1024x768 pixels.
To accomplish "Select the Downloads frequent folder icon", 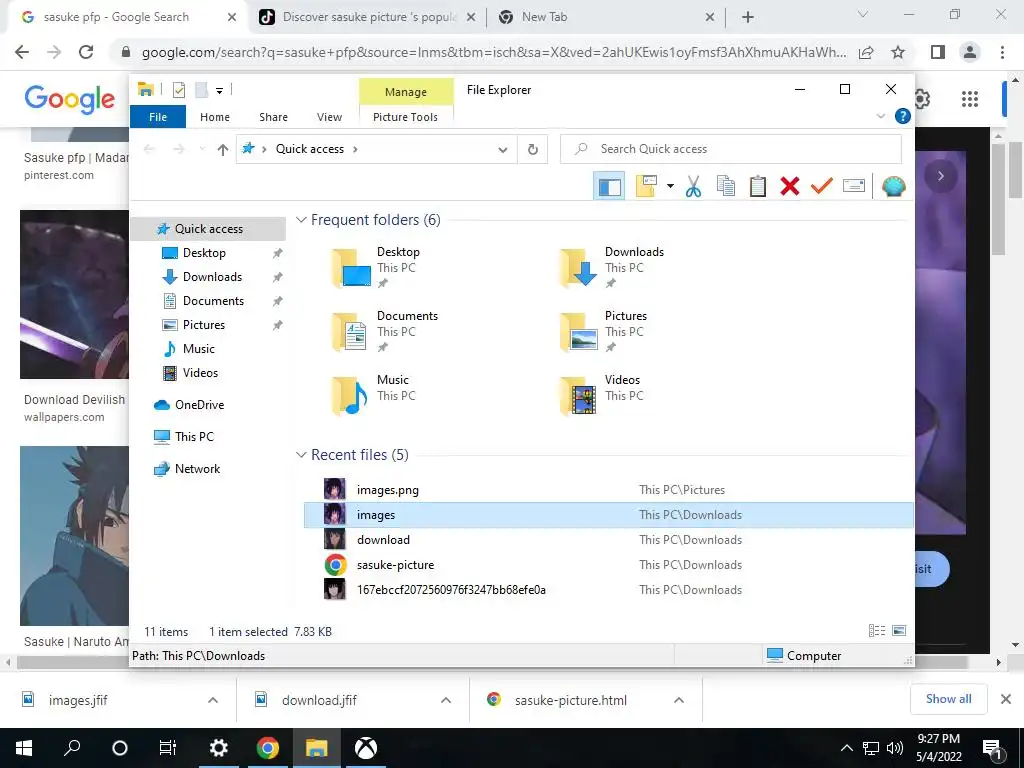I will 579,268.
